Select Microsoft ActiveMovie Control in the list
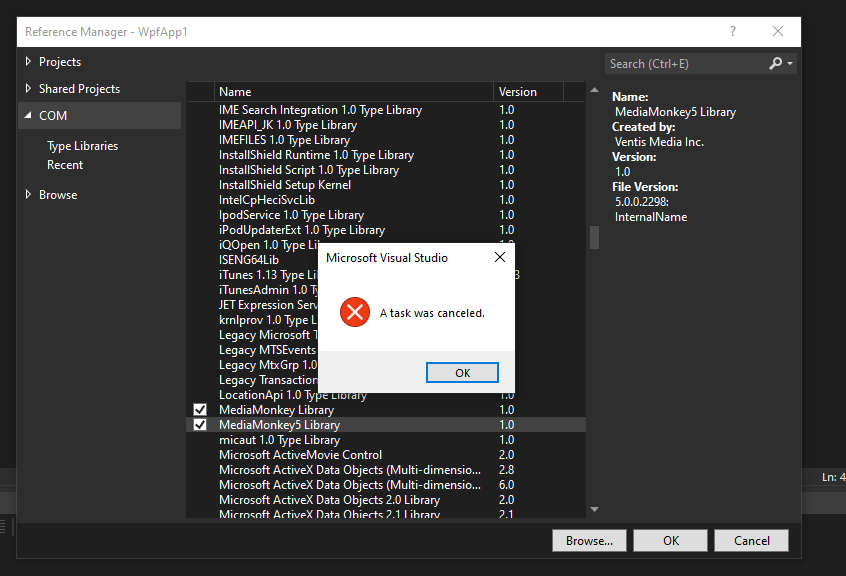 pos(300,455)
